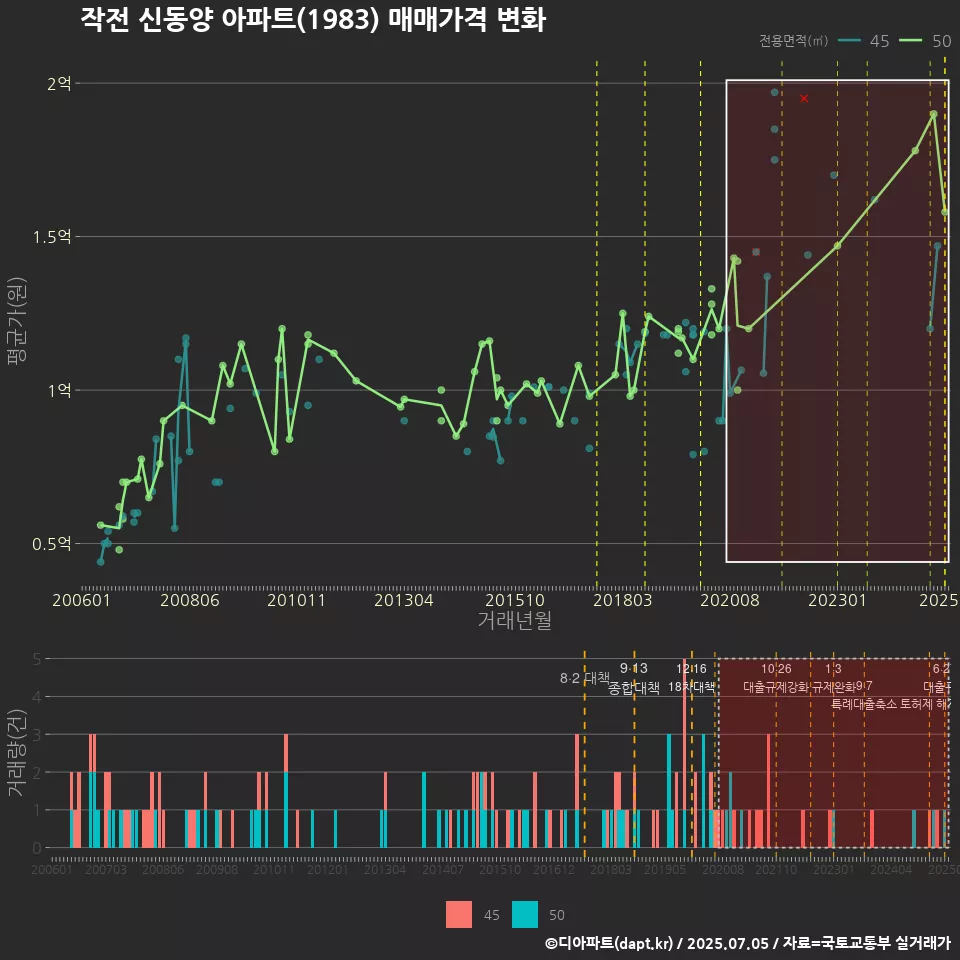Image resolution: width=960 pixels, height=960 pixels.
Task: Click the '201905' label on the volume chart axis
Action: coord(665,869)
